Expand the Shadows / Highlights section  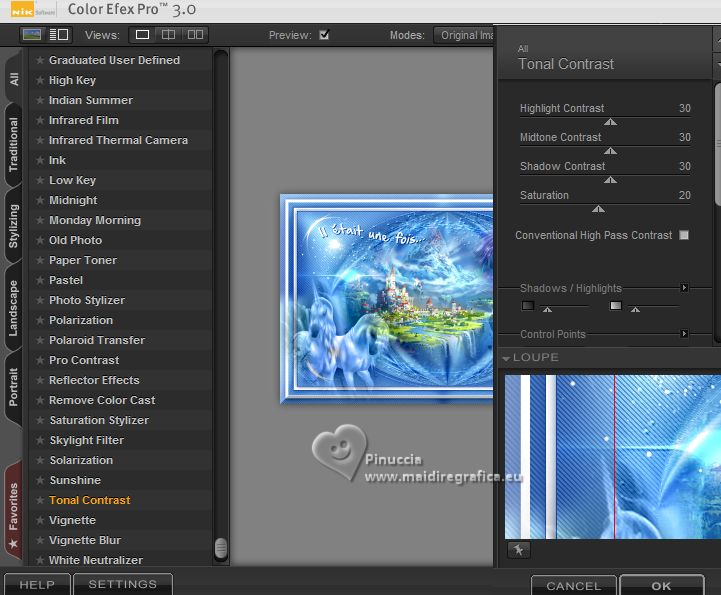[684, 288]
